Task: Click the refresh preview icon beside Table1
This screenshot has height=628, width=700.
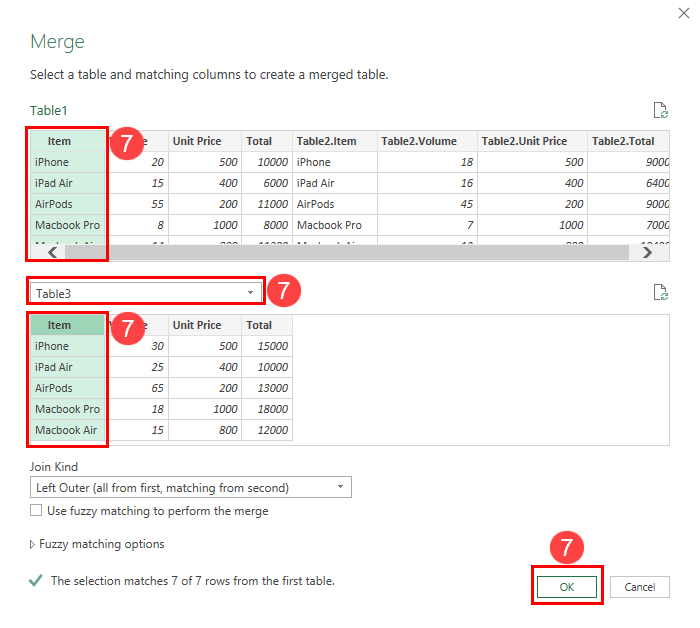Action: click(660, 110)
